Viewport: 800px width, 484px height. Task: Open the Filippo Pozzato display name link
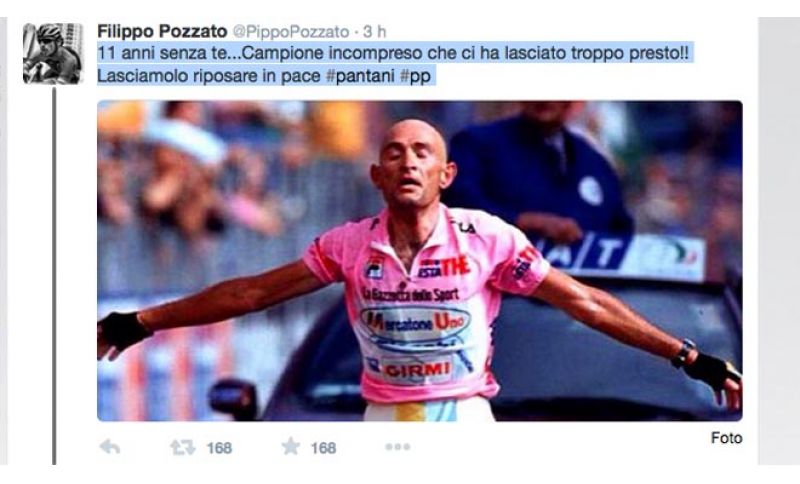click(162, 32)
